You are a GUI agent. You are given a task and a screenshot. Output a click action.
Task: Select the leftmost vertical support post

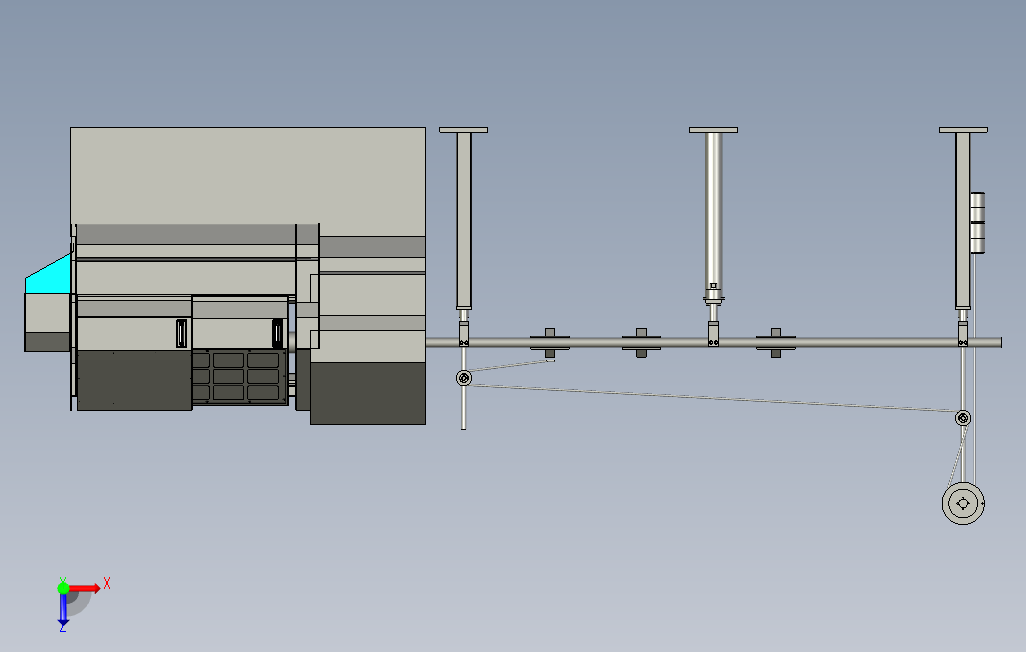(464, 221)
